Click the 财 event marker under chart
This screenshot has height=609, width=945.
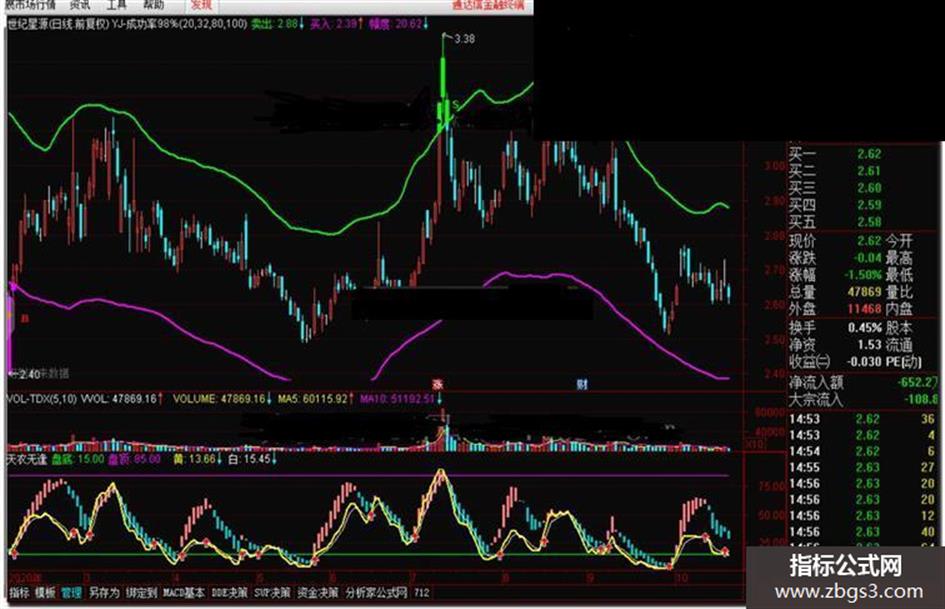(x=582, y=384)
